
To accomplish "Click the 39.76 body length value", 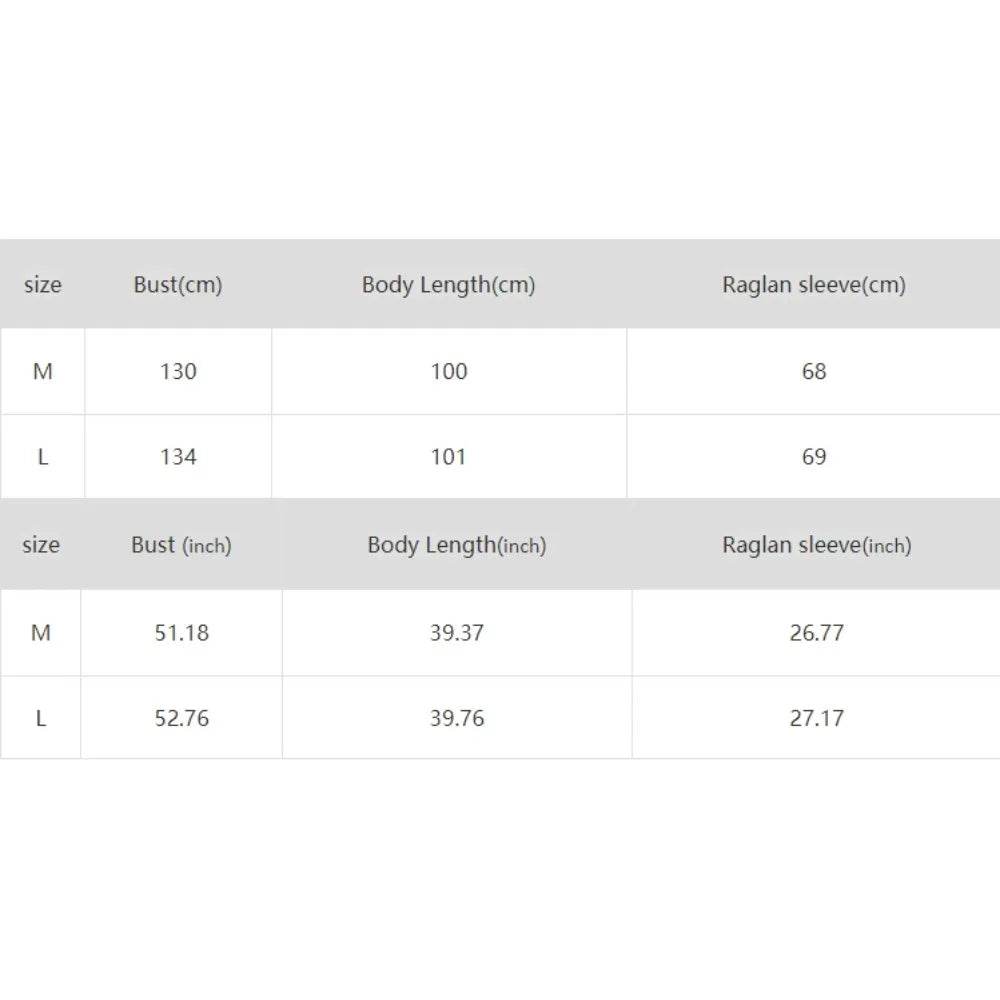I will point(457,719).
